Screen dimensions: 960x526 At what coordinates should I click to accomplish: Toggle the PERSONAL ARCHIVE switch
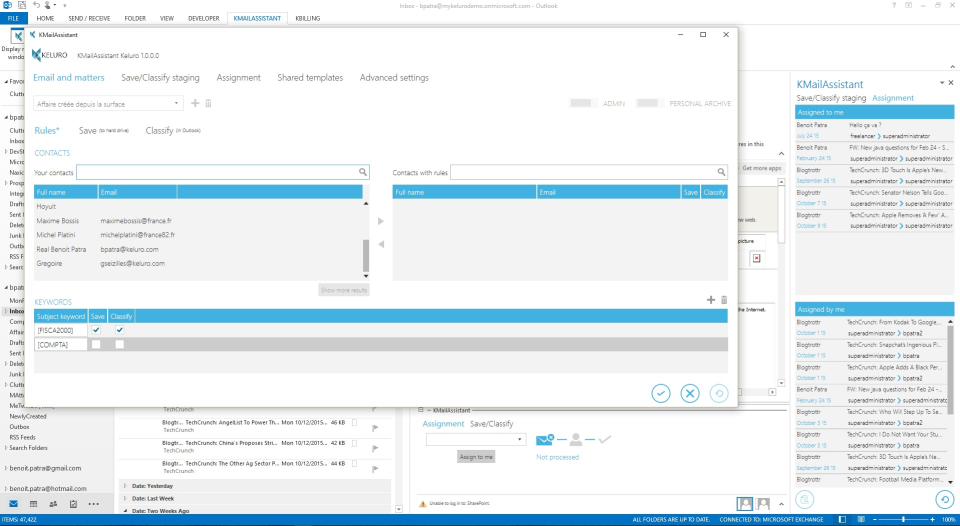pyautogui.click(x=650, y=103)
